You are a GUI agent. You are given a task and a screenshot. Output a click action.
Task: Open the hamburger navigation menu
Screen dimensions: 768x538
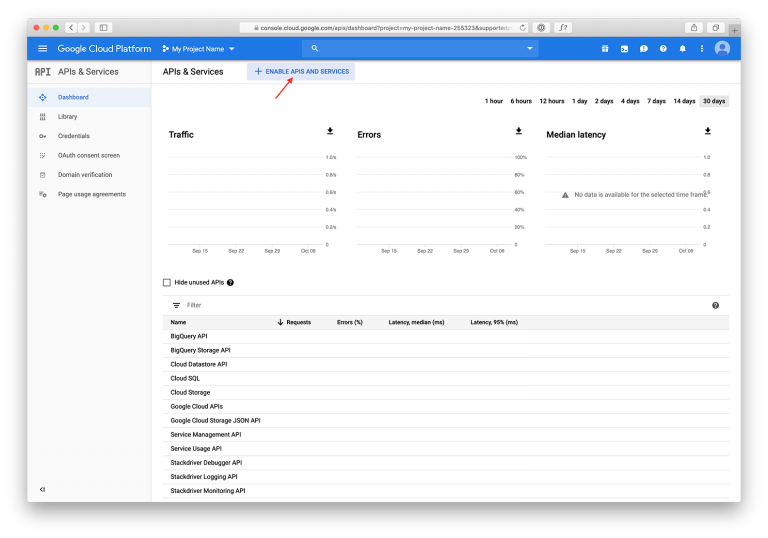(x=43, y=49)
